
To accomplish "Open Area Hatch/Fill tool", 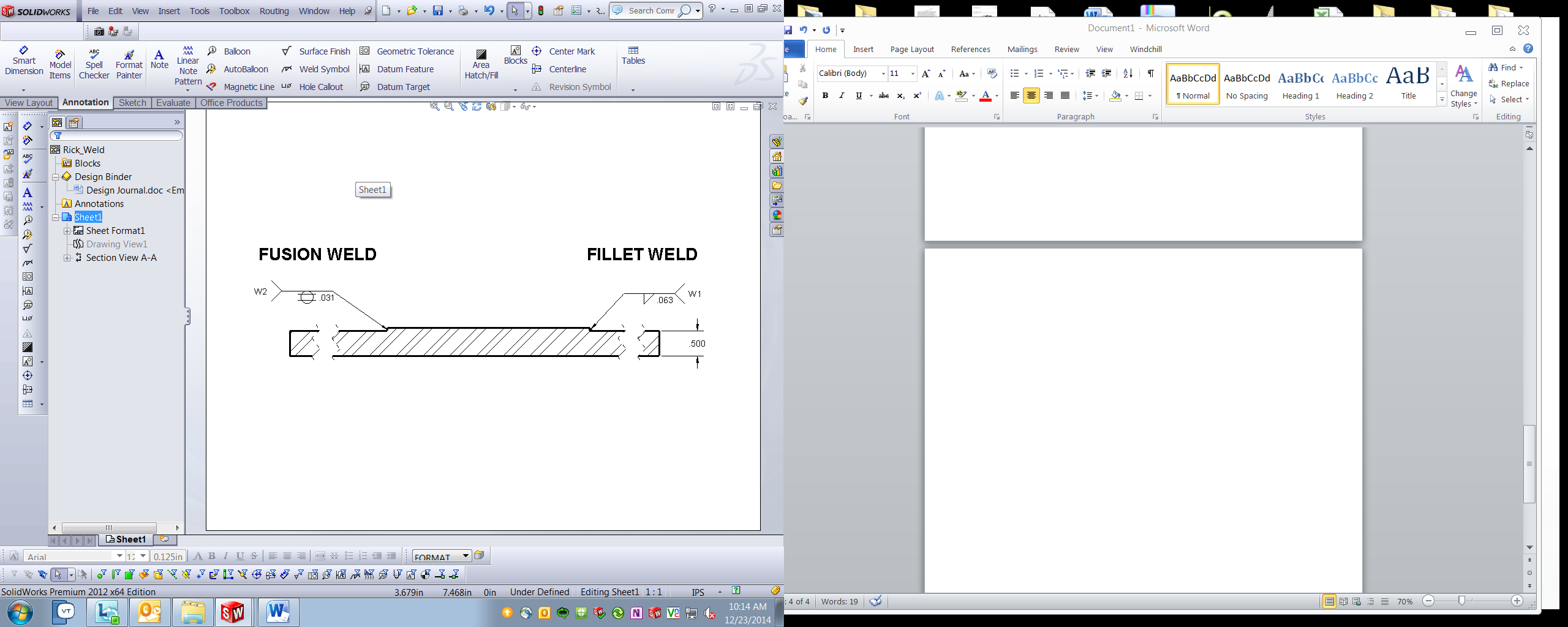I will coord(481,64).
